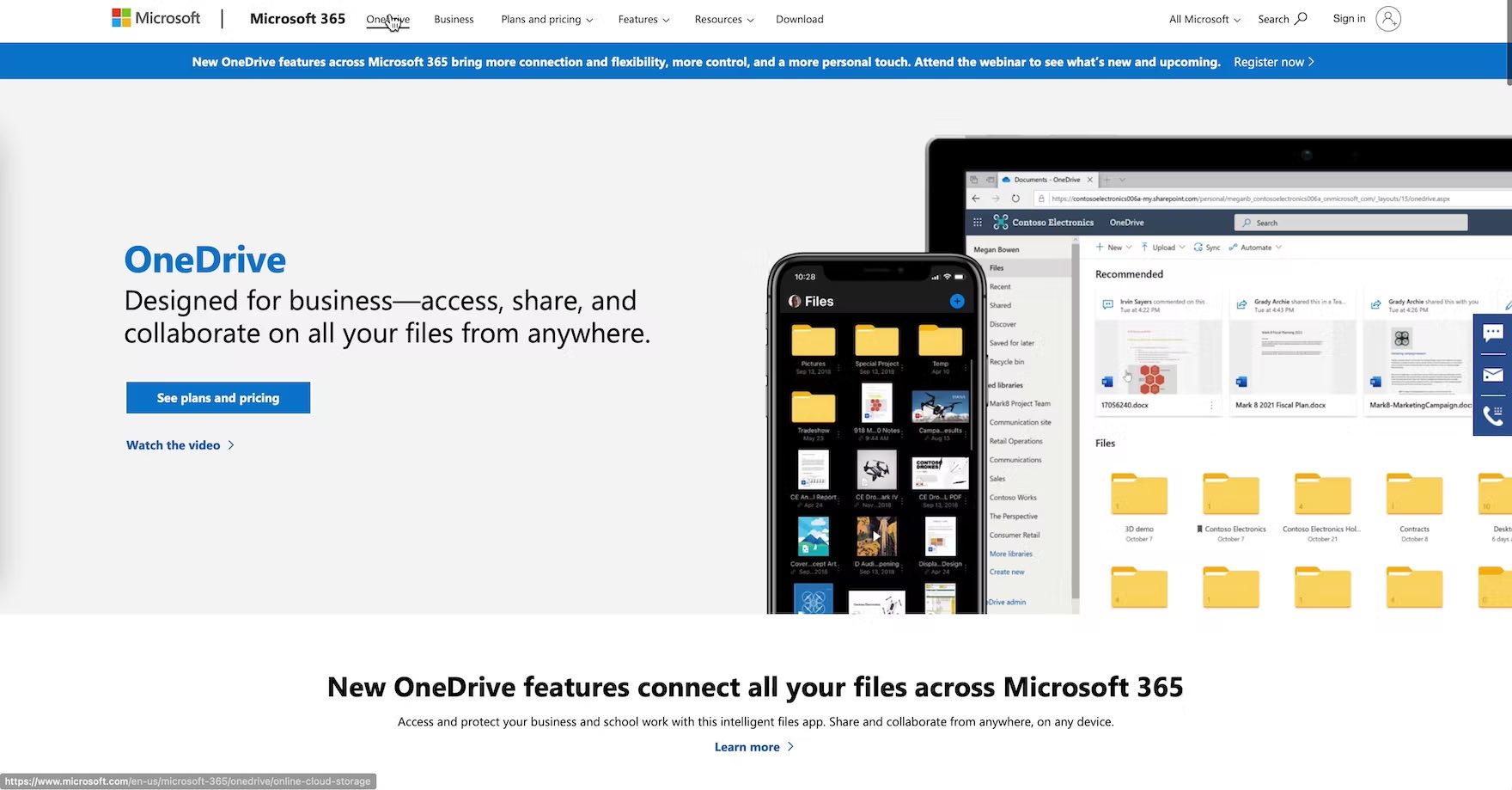1512x790 pixels.
Task: Click See plans and pricing button
Action: (218, 398)
